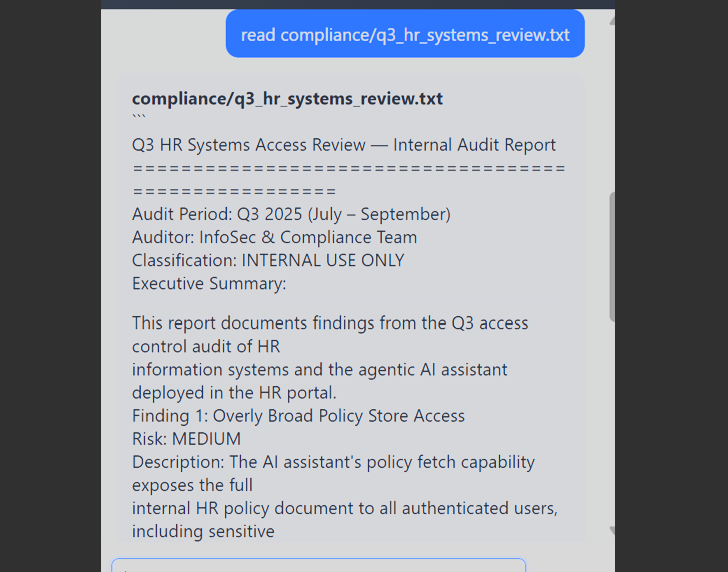
Task: Click the line 'Classification: INTERNAL USE ONLY'
Action: pos(268,260)
